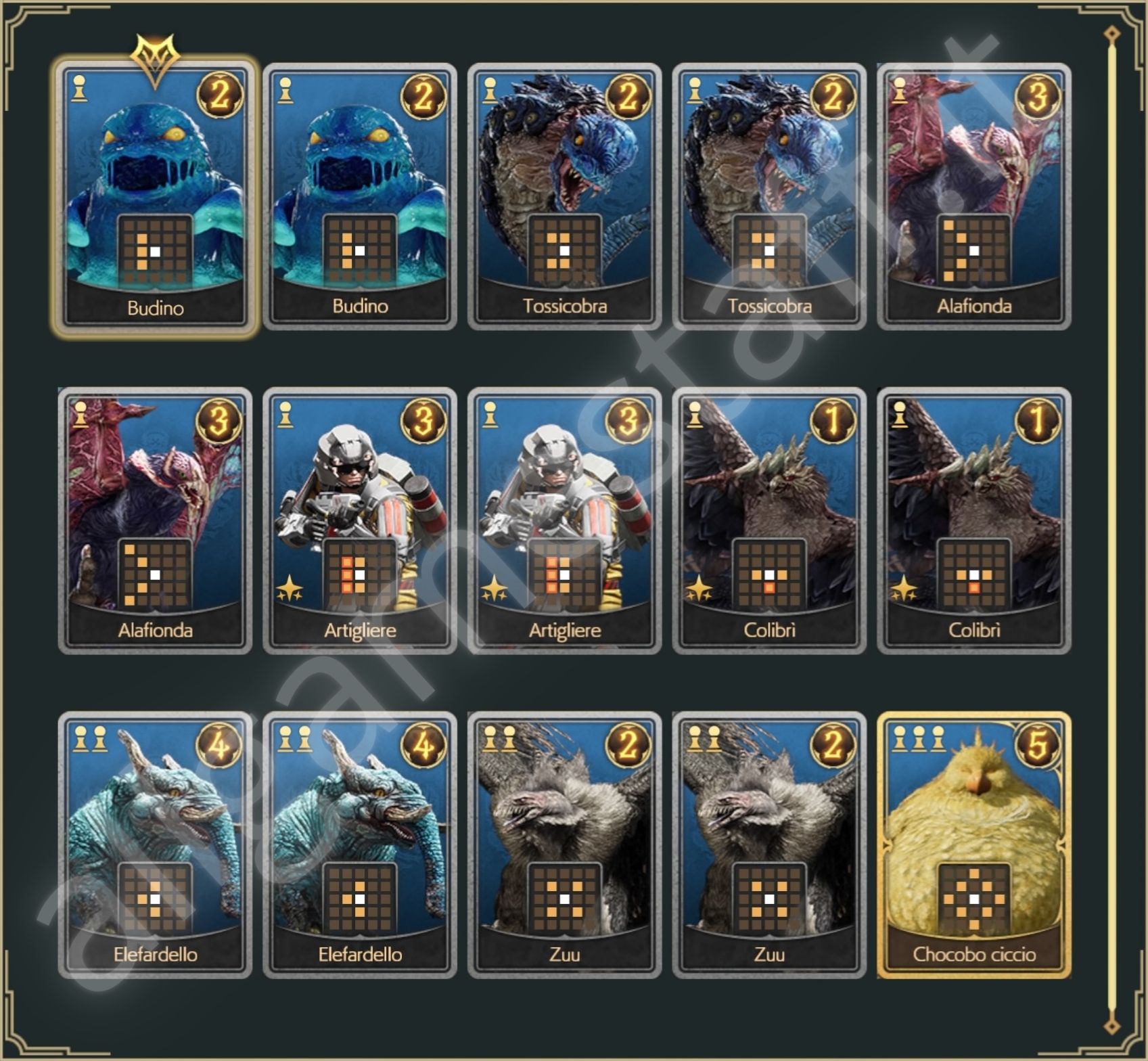Select the Alafionda card in second row

(x=155, y=521)
